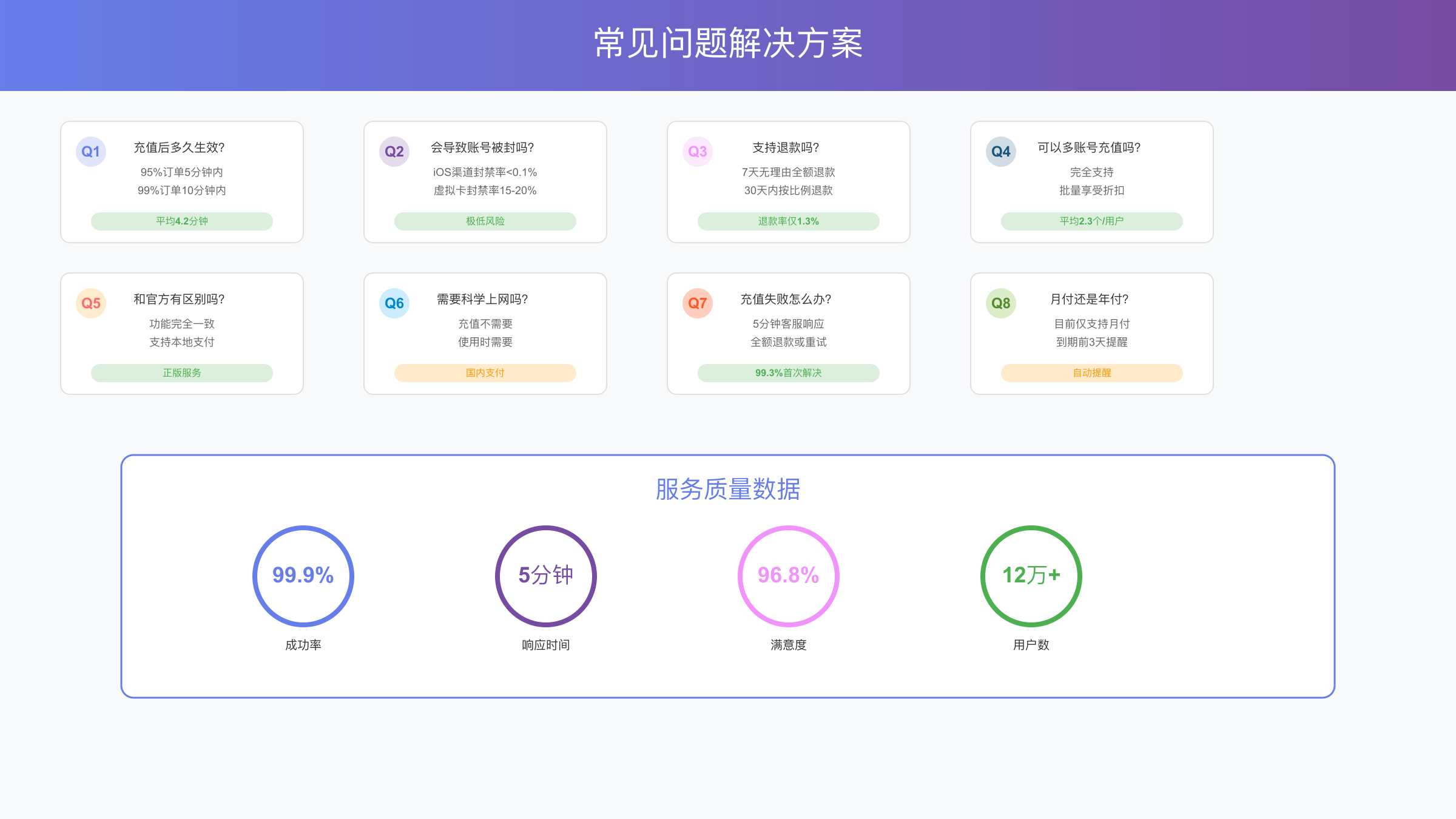Click the 极低风险 green label

485,221
